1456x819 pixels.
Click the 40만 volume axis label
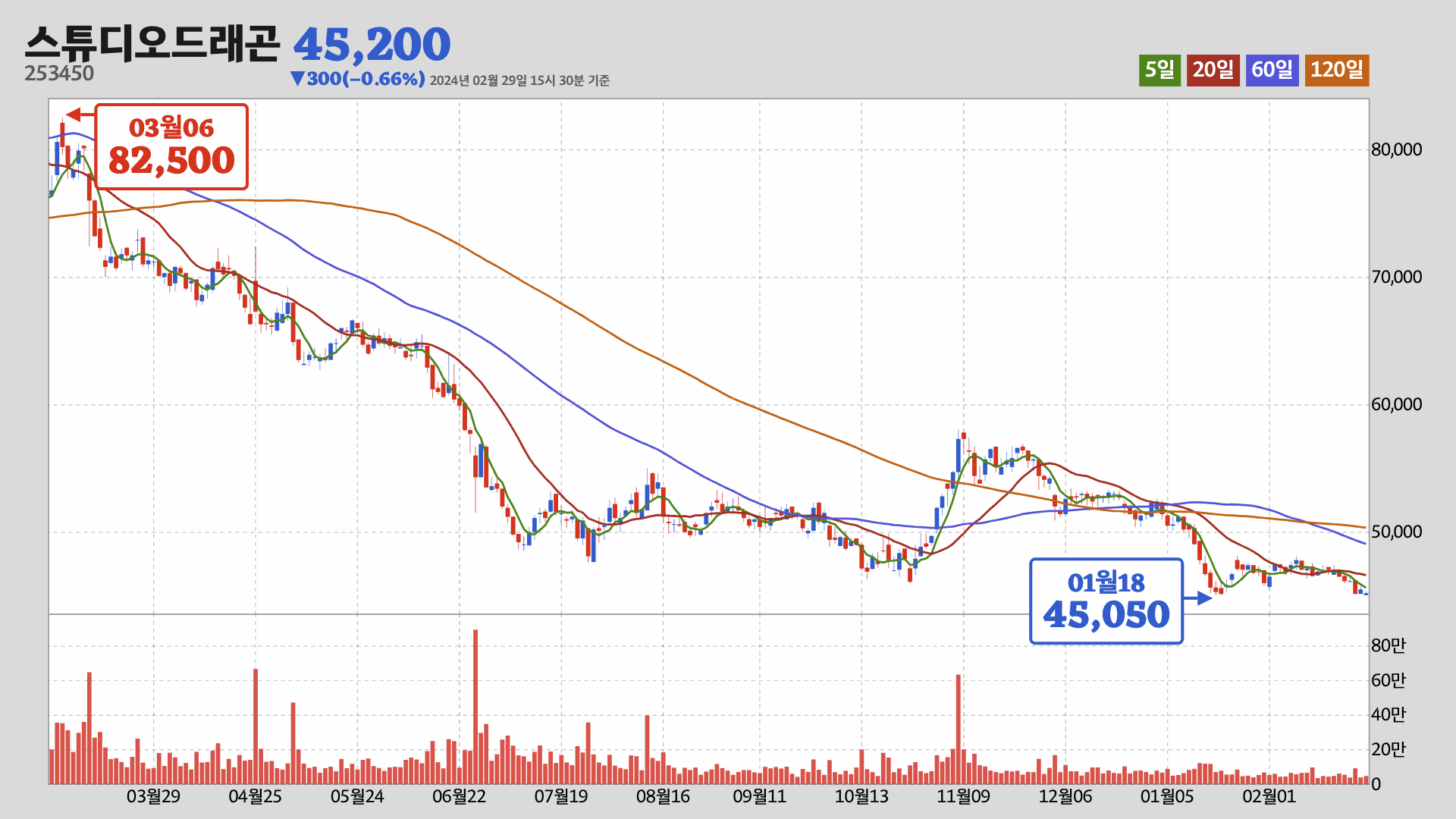1388,714
